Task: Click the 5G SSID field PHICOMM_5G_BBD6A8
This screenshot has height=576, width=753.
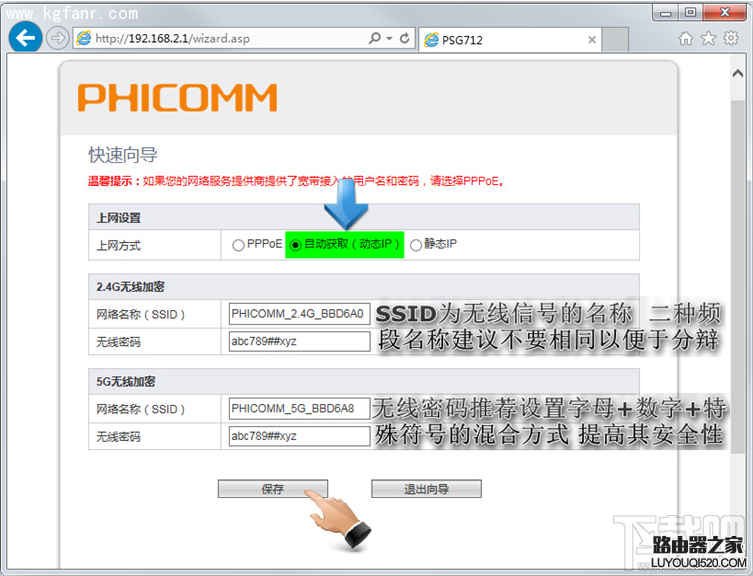Action: click(x=299, y=408)
